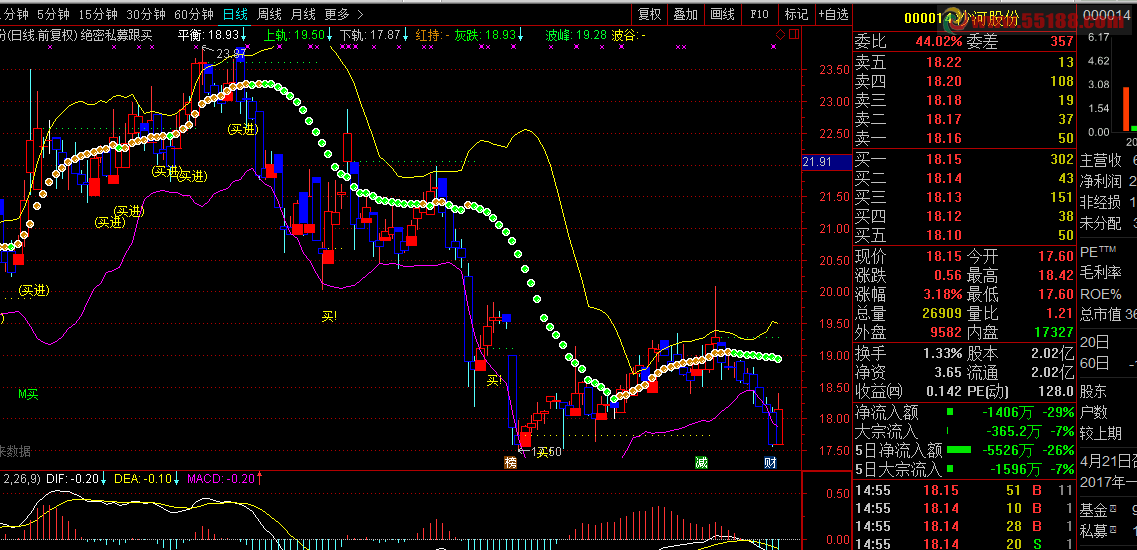Click the 买四 18.12 order row
Screen dimensions: 1137x550
point(965,216)
